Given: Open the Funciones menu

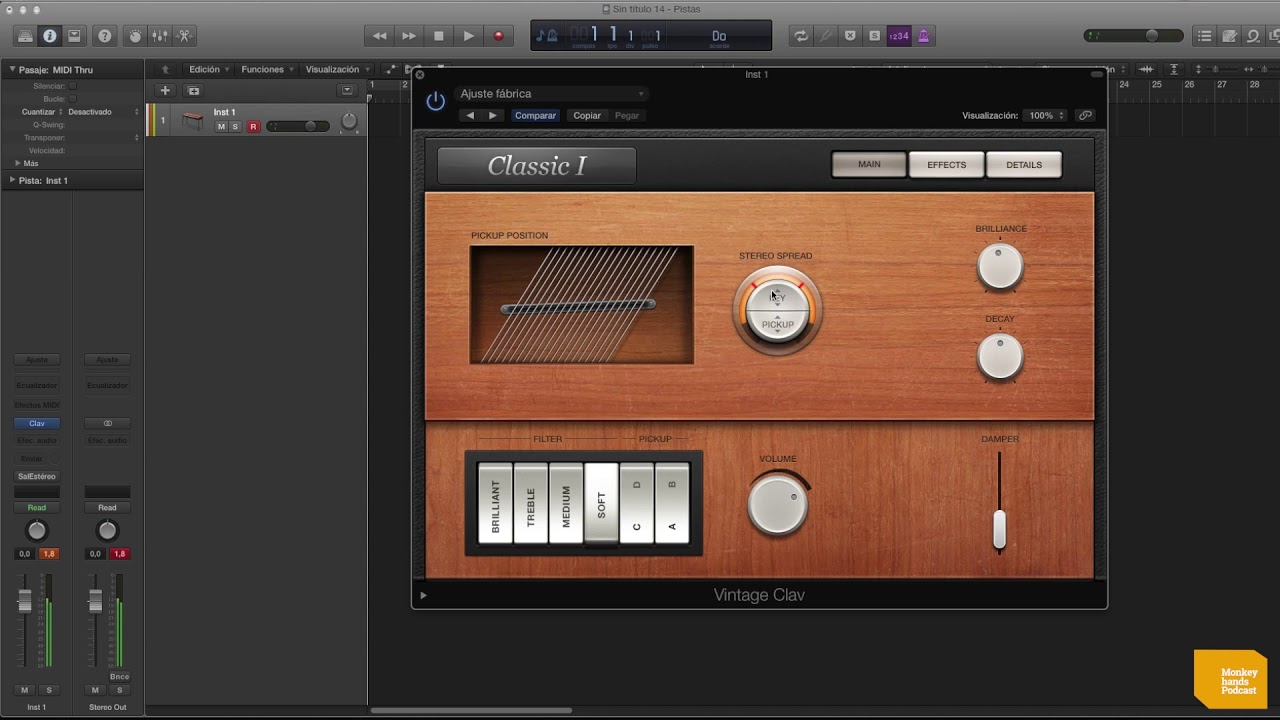Looking at the screenshot, I should [267, 70].
